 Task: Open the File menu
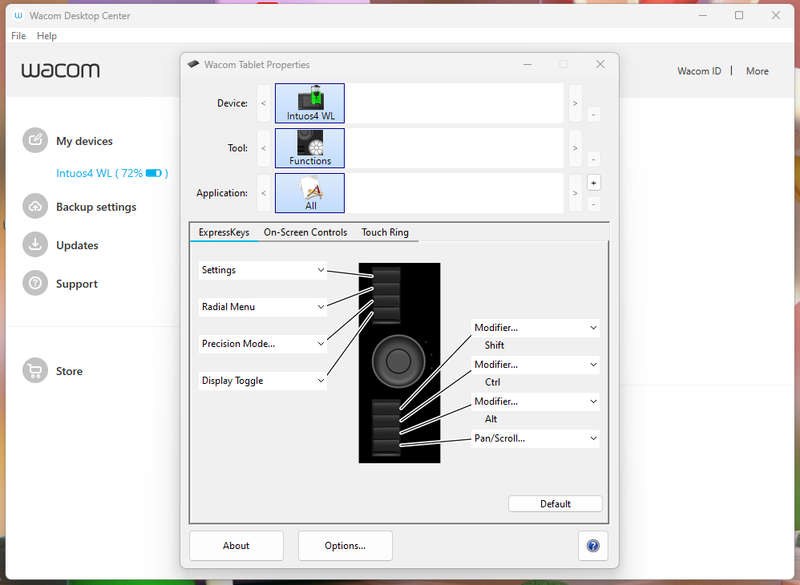18,36
